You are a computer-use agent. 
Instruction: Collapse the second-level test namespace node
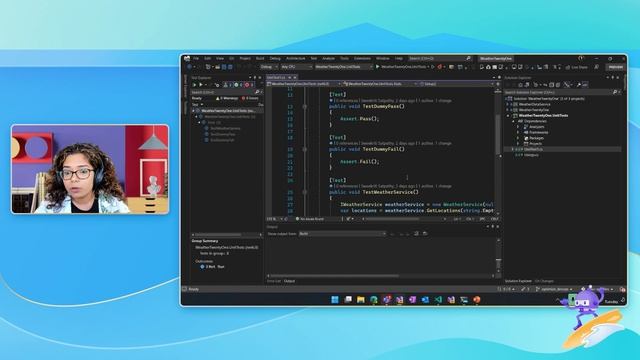[197, 116]
